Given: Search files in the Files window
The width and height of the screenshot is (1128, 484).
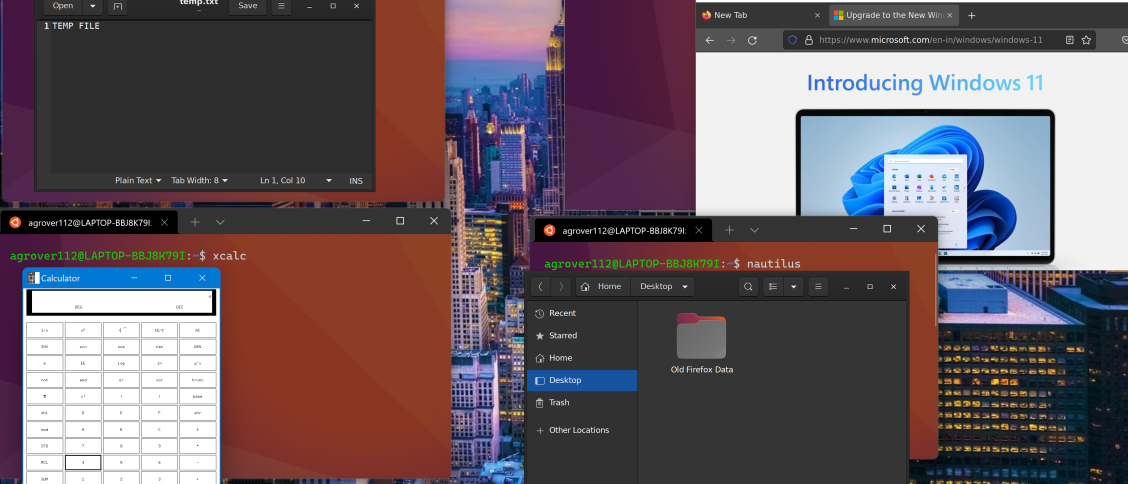Looking at the screenshot, I should tap(748, 286).
